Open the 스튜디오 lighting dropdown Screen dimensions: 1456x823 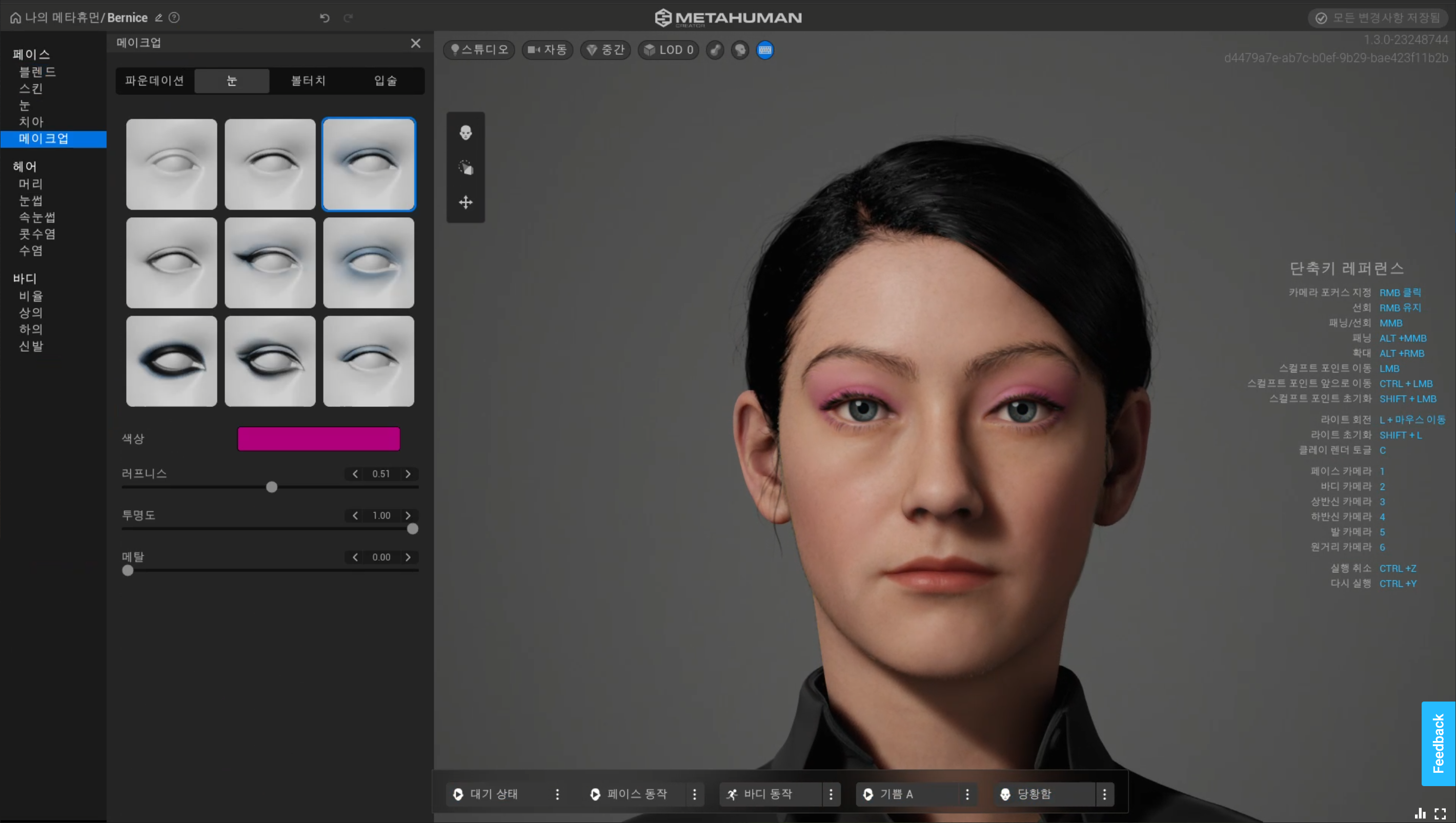(x=479, y=50)
